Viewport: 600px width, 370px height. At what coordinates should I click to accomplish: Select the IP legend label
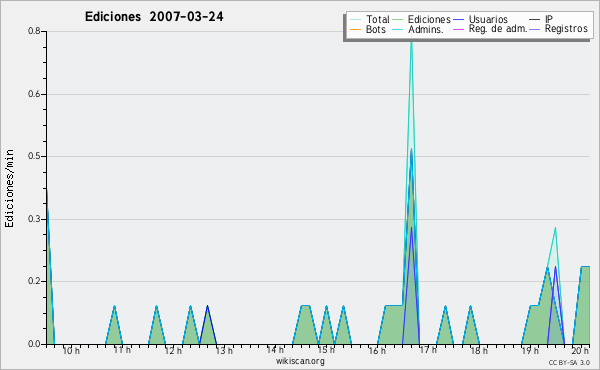pos(549,19)
